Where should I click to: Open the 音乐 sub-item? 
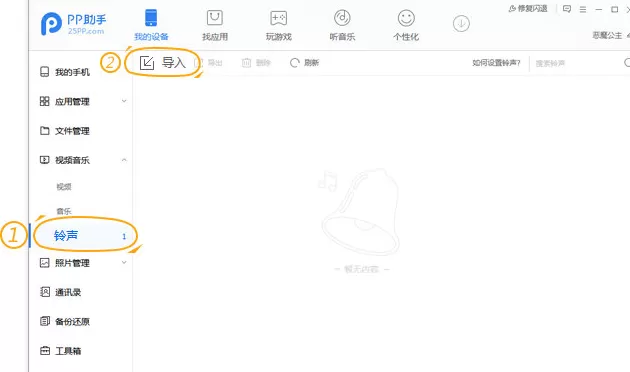(x=64, y=211)
